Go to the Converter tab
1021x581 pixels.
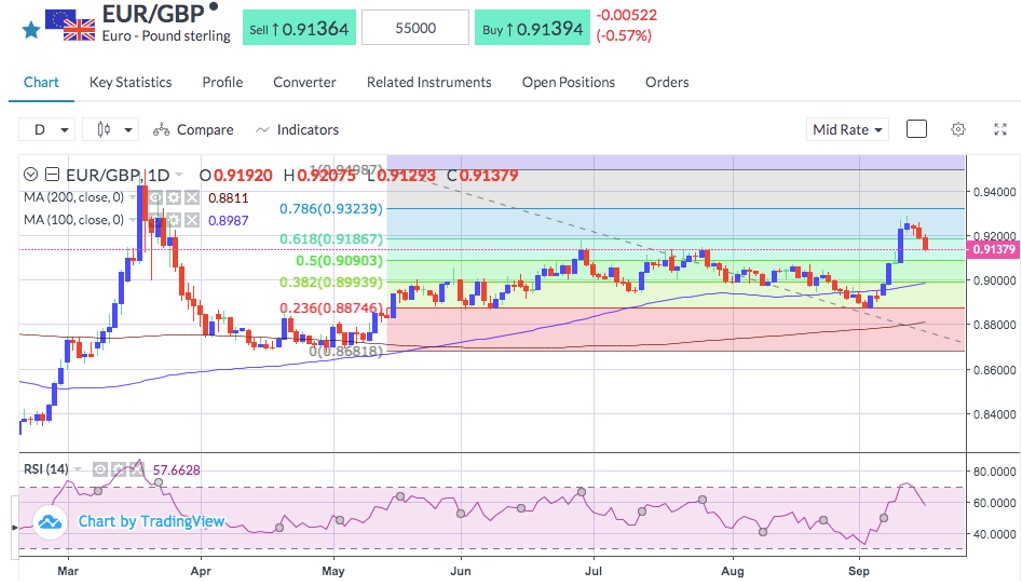click(305, 82)
